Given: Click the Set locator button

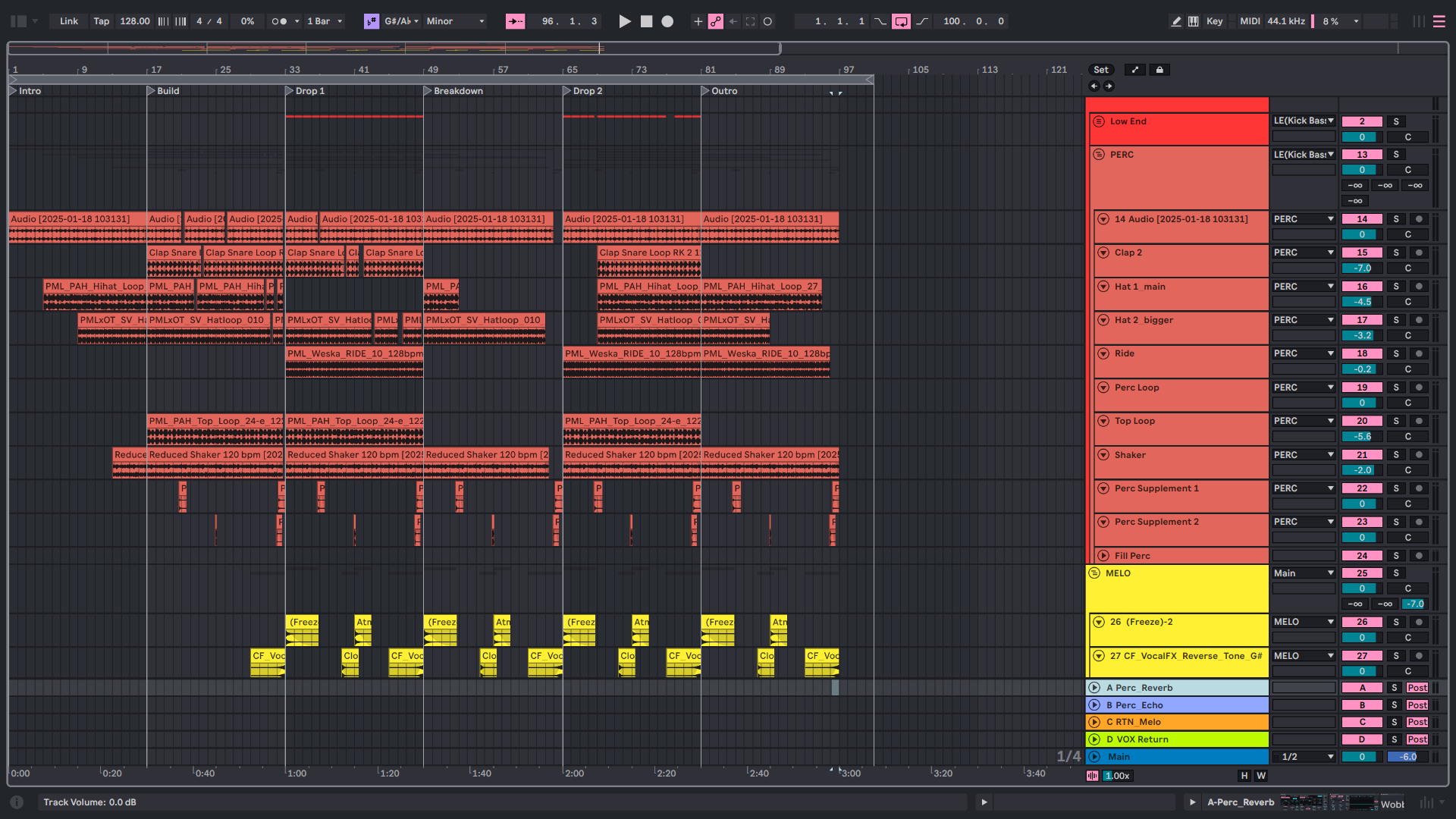Looking at the screenshot, I should pos(1100,70).
